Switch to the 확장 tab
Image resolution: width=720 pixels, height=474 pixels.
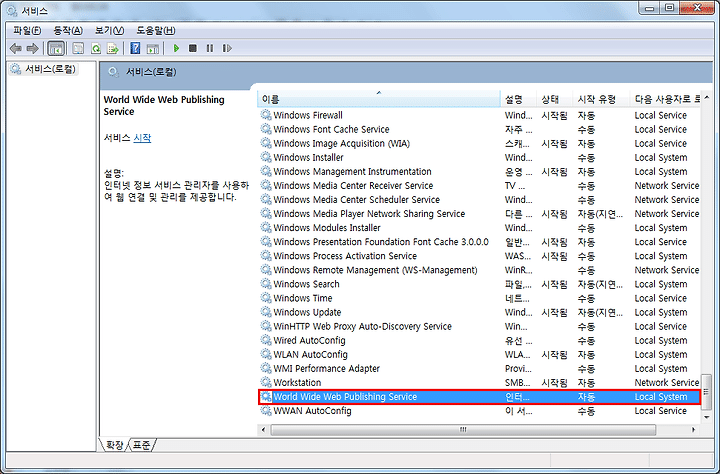114,445
